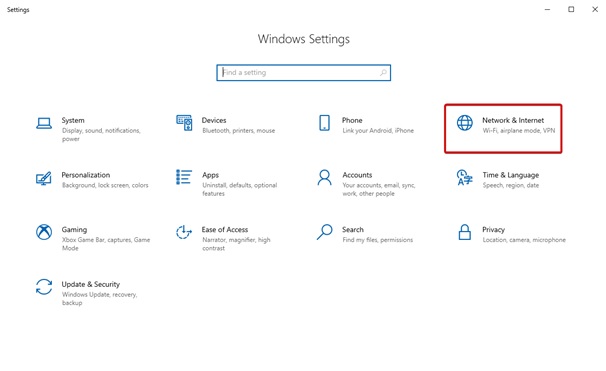Select the Ease of Access heading
Image resolution: width=606 pixels, height=371 pixels.
[225, 230]
